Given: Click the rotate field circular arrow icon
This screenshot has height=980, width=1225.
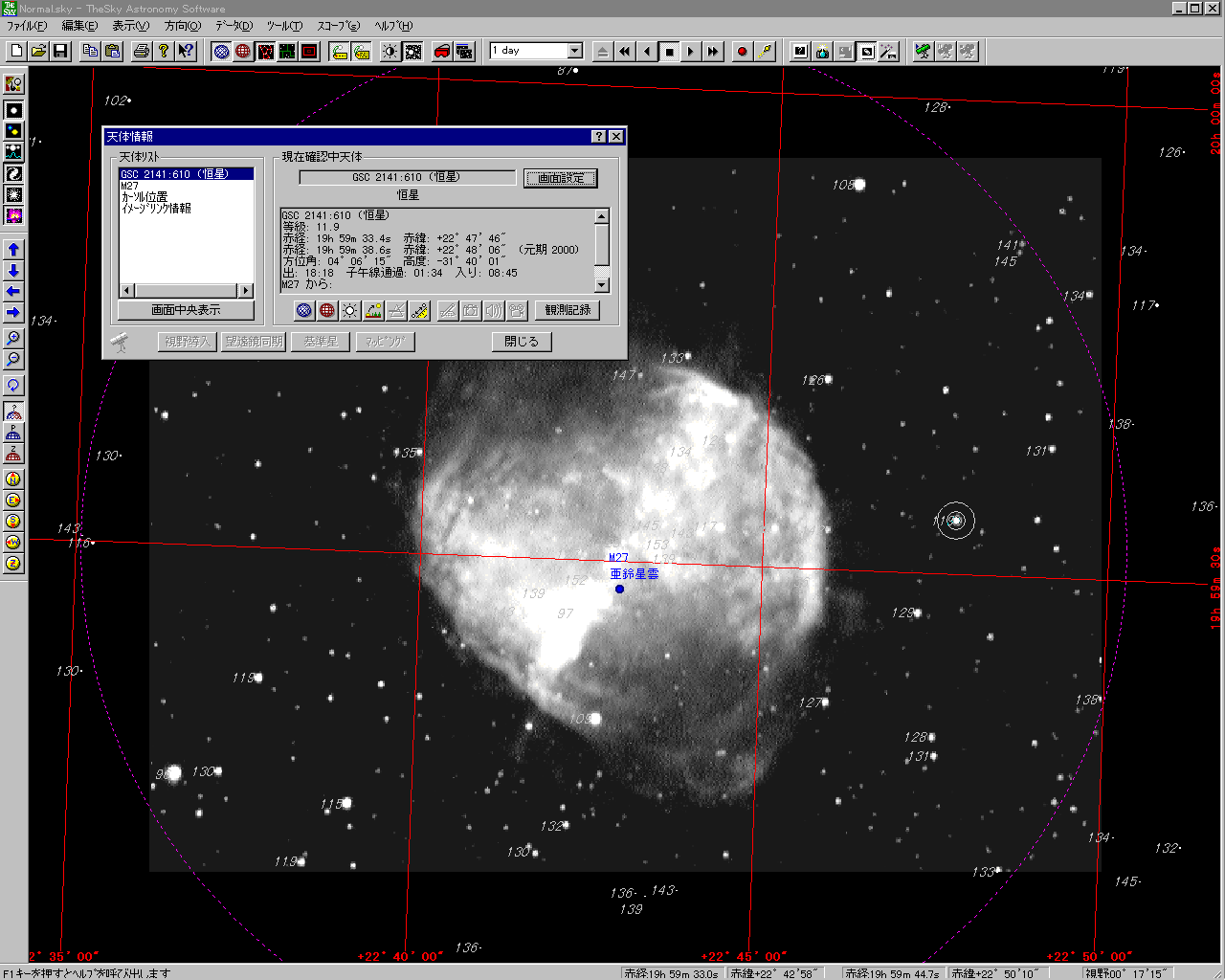Looking at the screenshot, I should [13, 385].
